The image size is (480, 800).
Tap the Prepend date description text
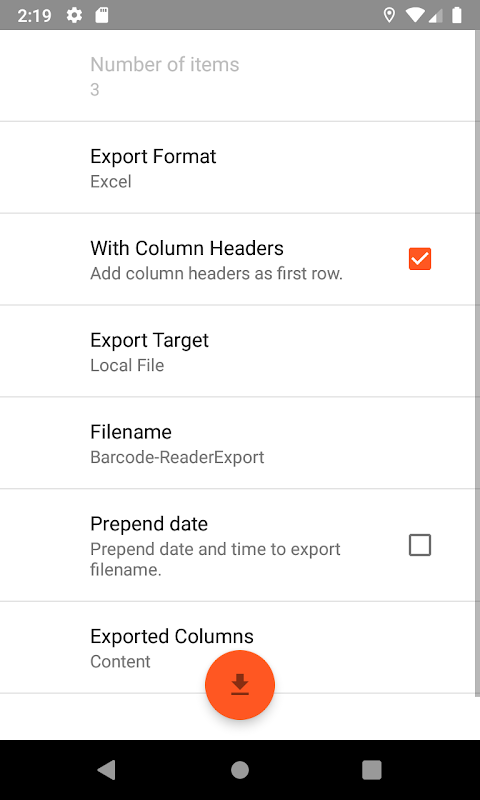point(215,559)
